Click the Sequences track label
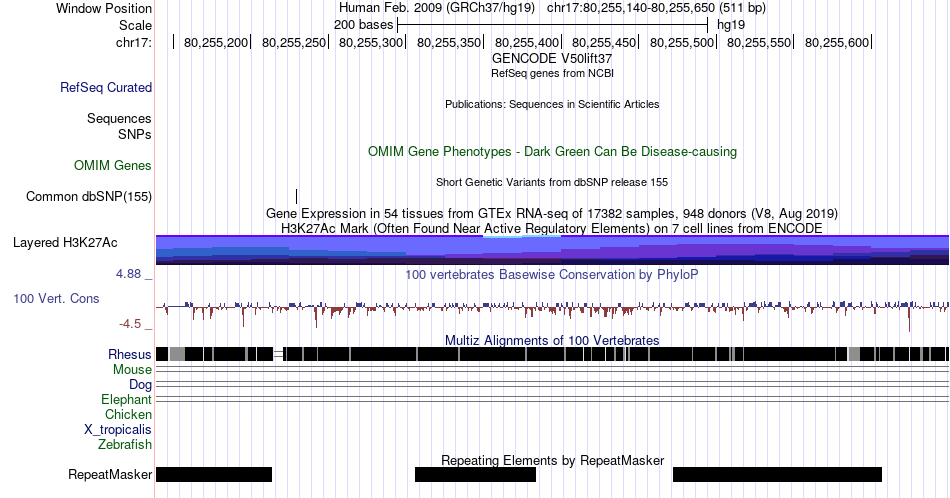 119,118
